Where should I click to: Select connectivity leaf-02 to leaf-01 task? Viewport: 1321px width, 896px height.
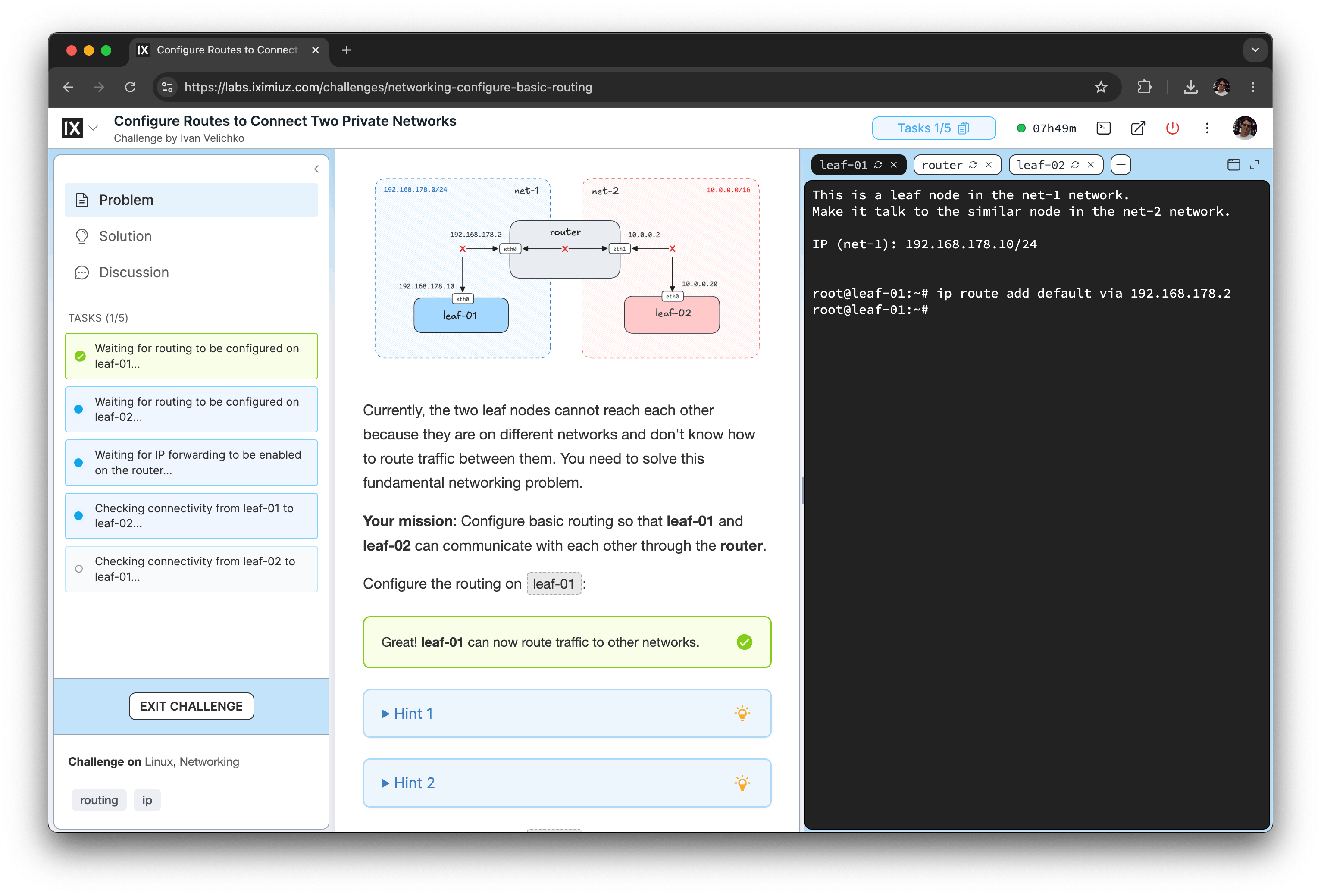[x=191, y=569]
